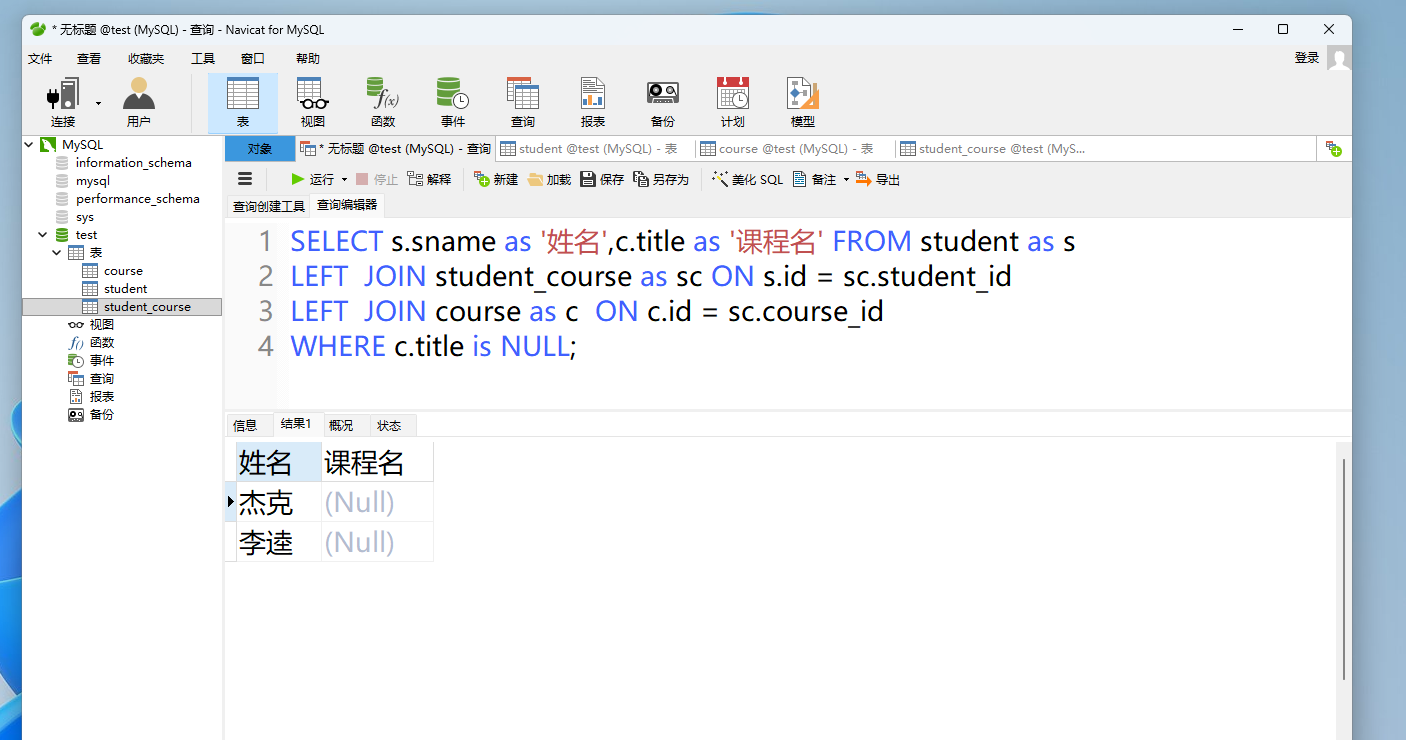The height and width of the screenshot is (740, 1406).
Task: Click the 另存为 save as button
Action: click(x=661, y=180)
